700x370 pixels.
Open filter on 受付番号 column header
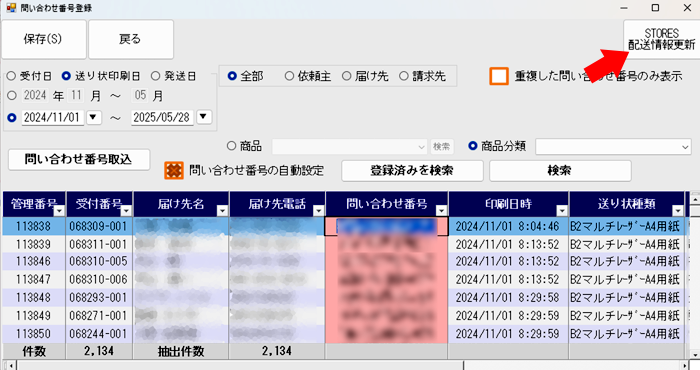click(126, 211)
